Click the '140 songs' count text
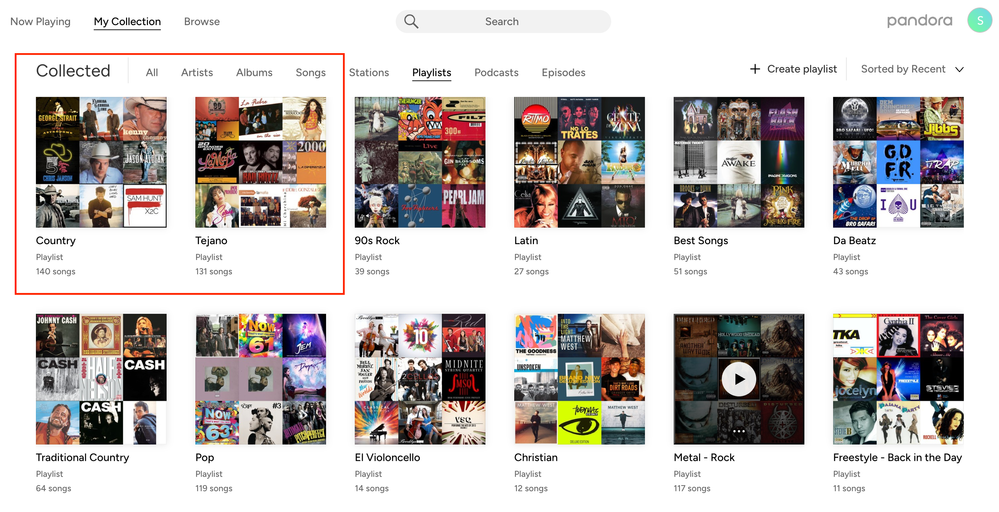Viewport: 999px width, 512px height. pos(55,272)
